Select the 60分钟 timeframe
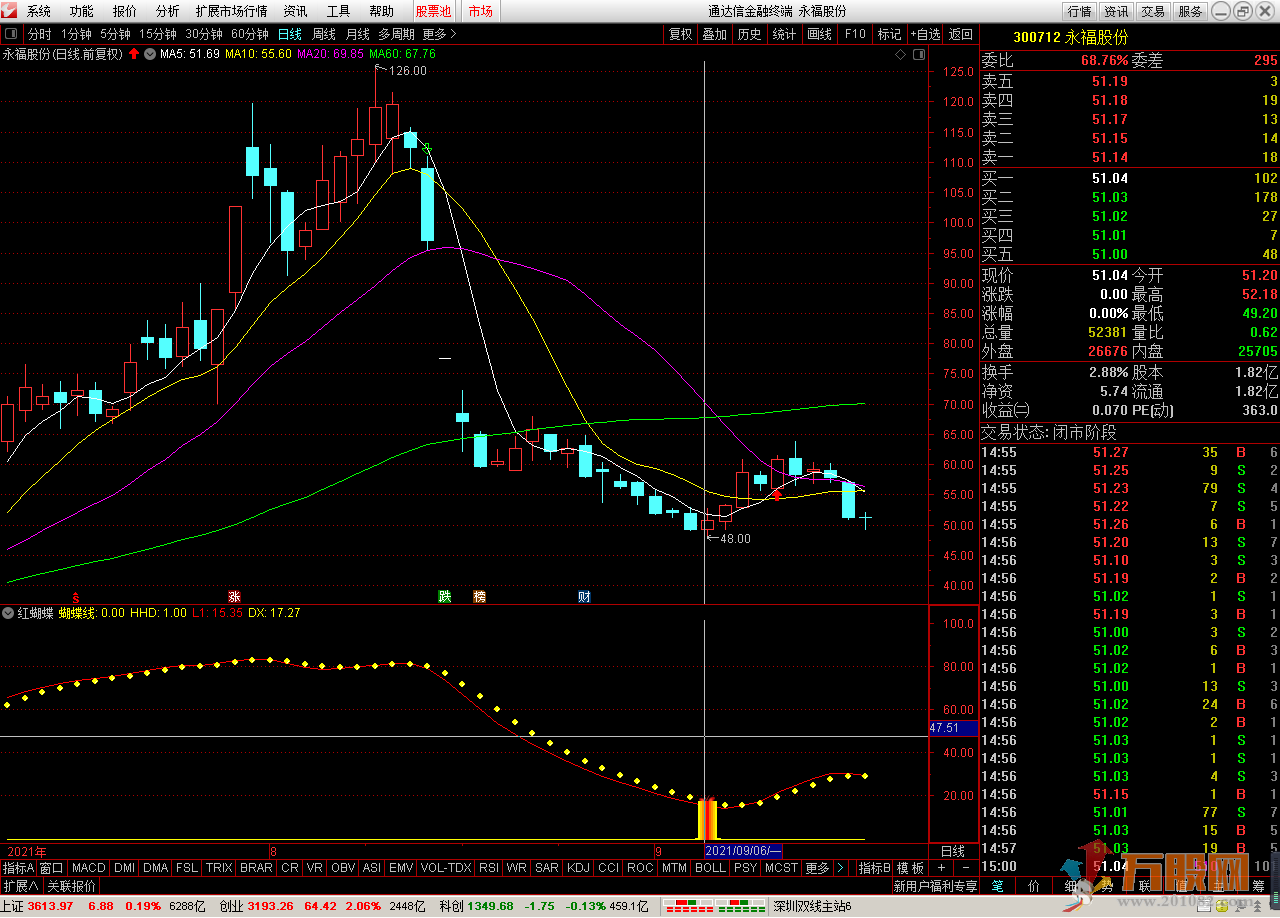This screenshot has width=1280, height=918. tap(250, 34)
